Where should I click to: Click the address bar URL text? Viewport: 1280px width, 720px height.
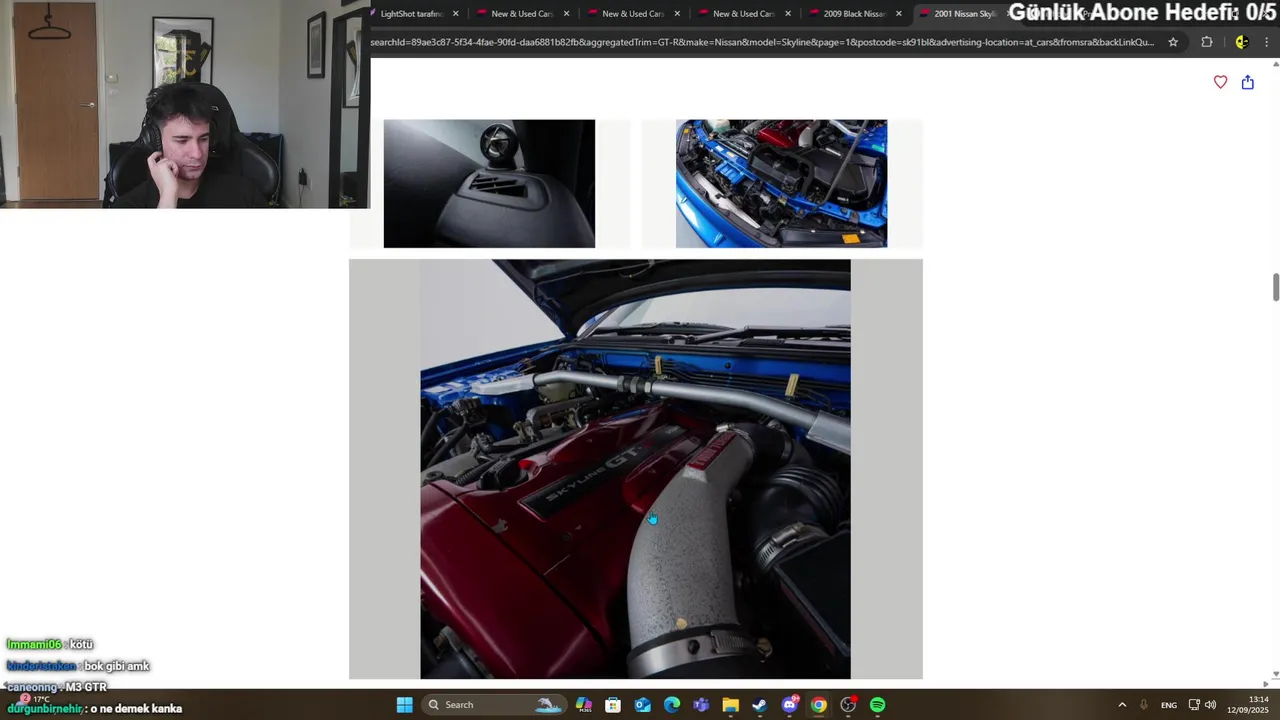(x=762, y=42)
